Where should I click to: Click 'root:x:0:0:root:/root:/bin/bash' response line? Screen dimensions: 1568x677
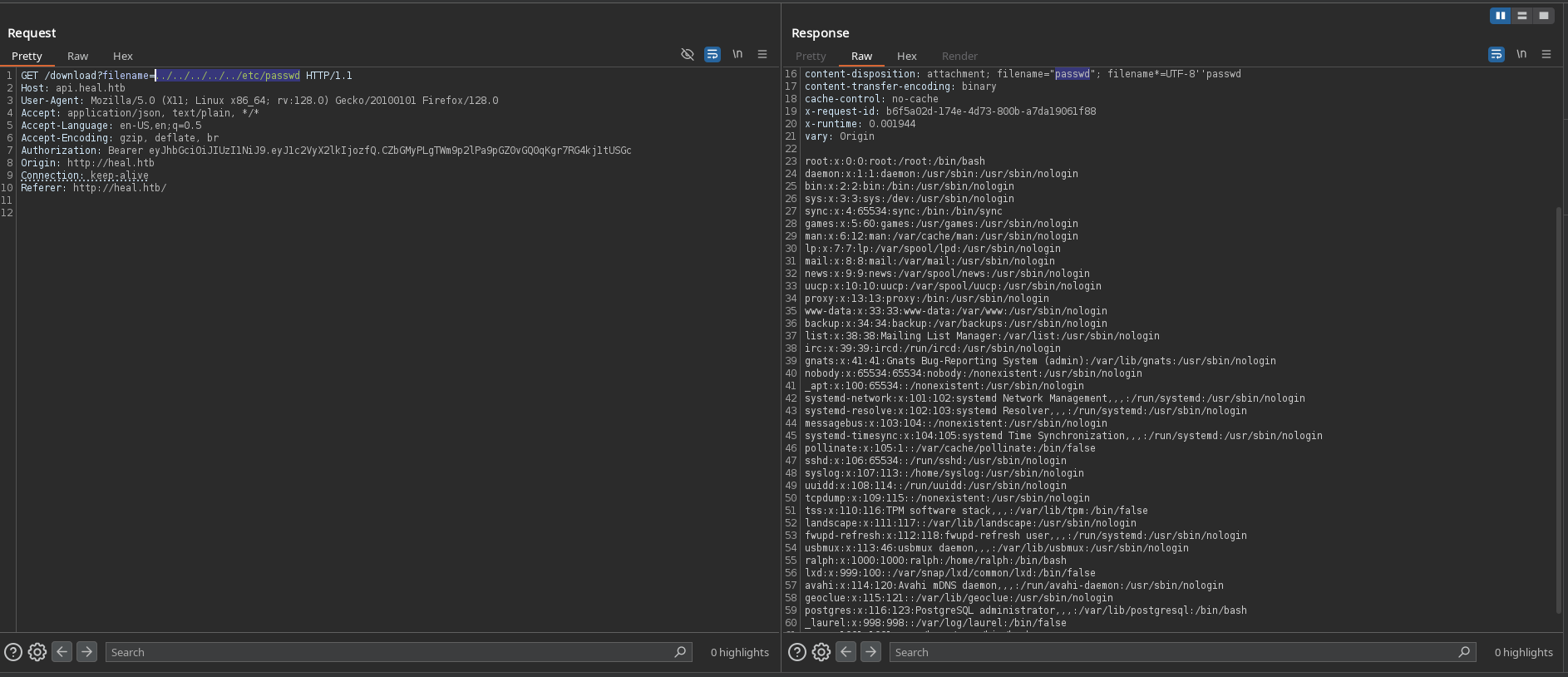(895, 161)
